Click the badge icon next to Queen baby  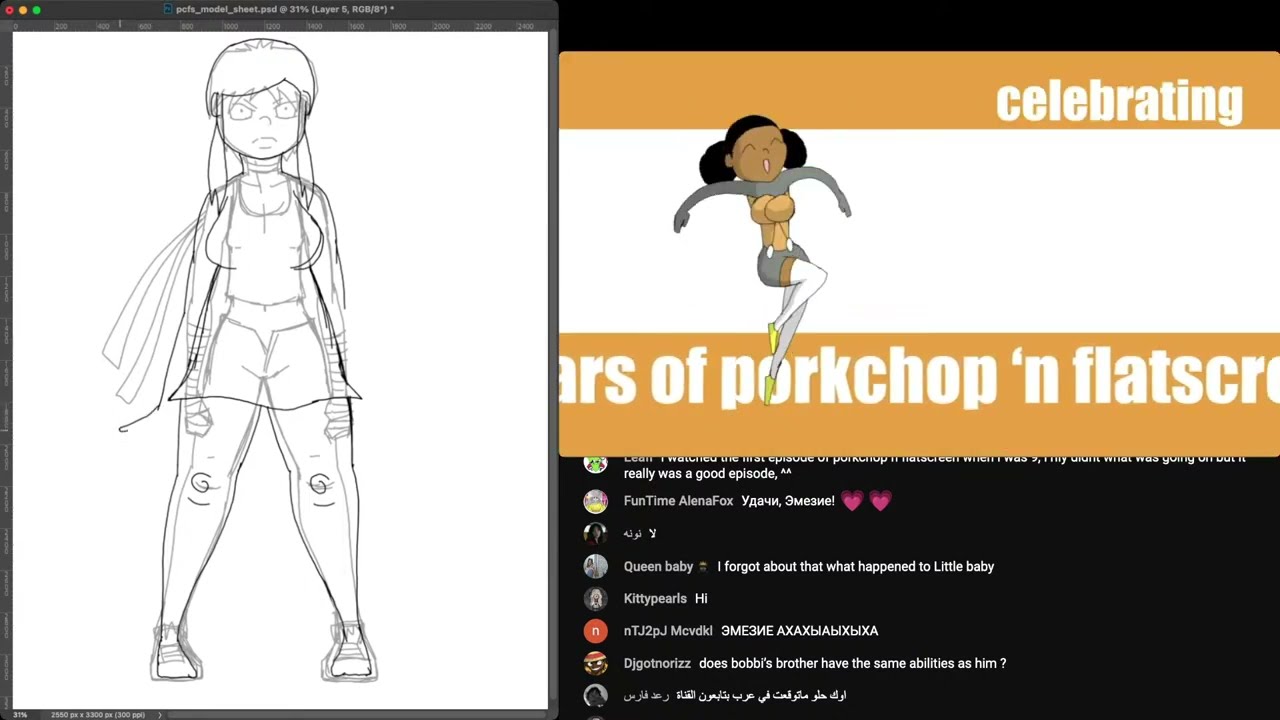click(x=703, y=566)
